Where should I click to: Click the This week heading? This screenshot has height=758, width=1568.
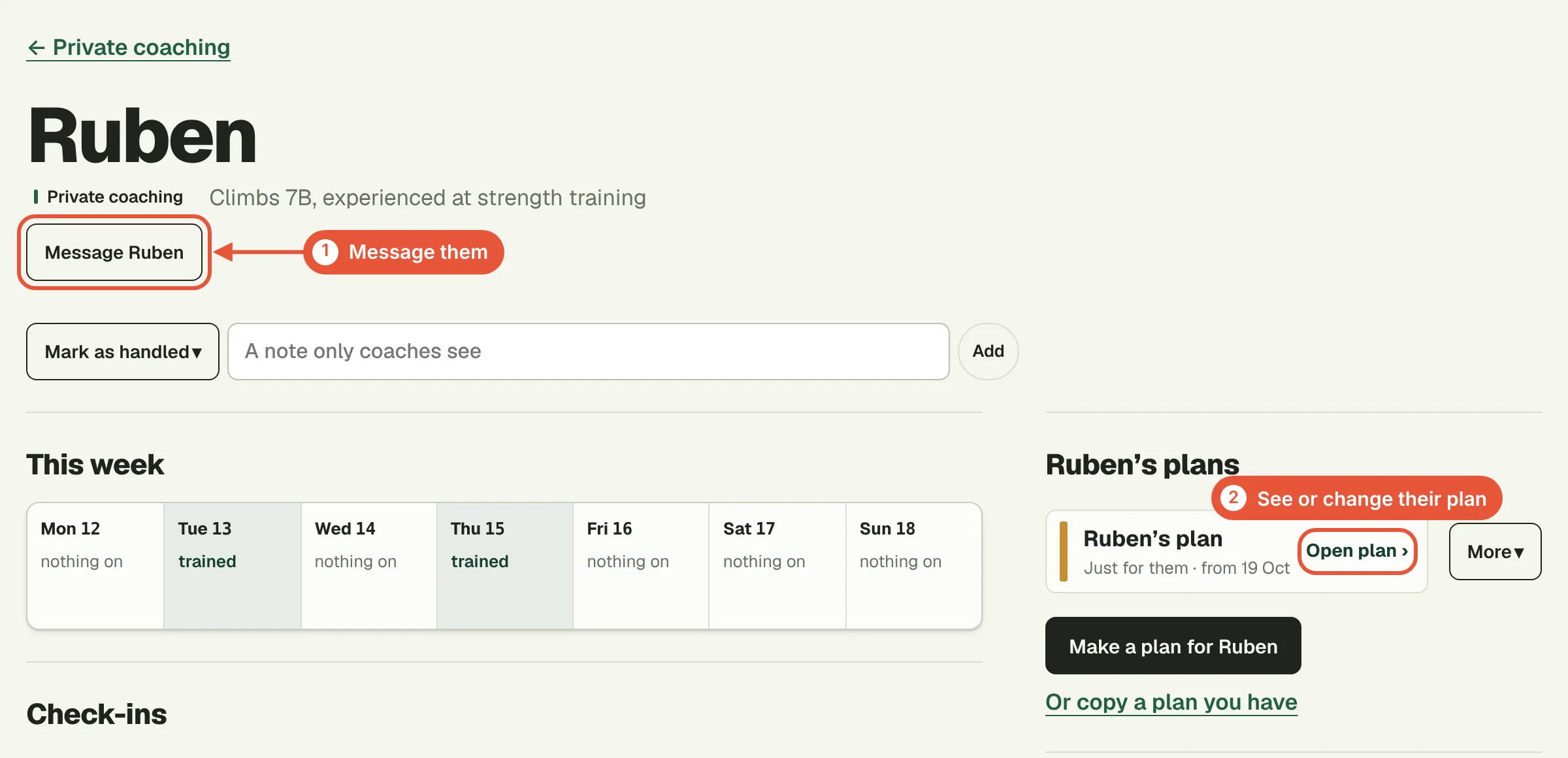click(x=95, y=465)
